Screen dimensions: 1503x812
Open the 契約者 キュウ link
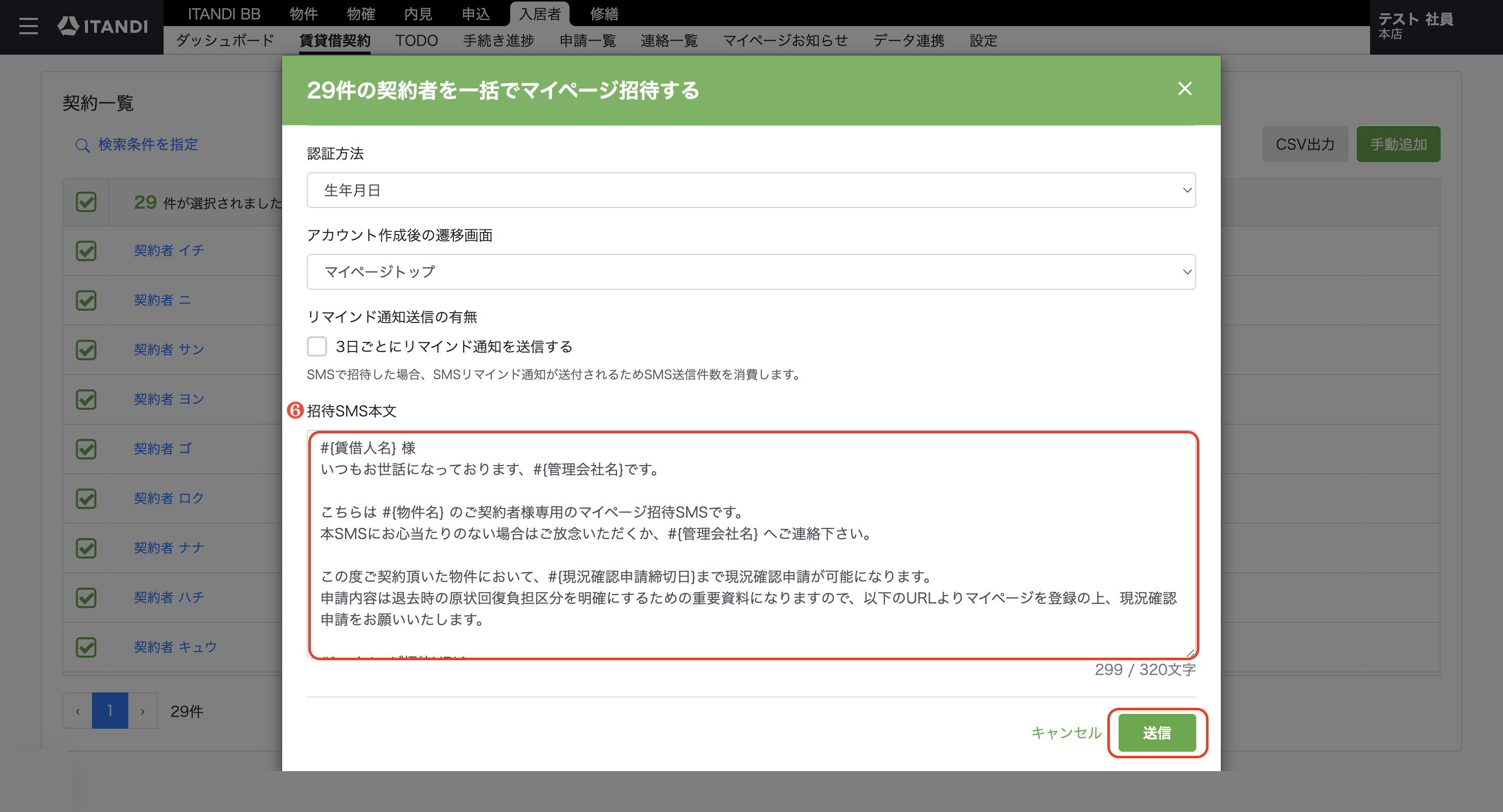click(x=175, y=647)
